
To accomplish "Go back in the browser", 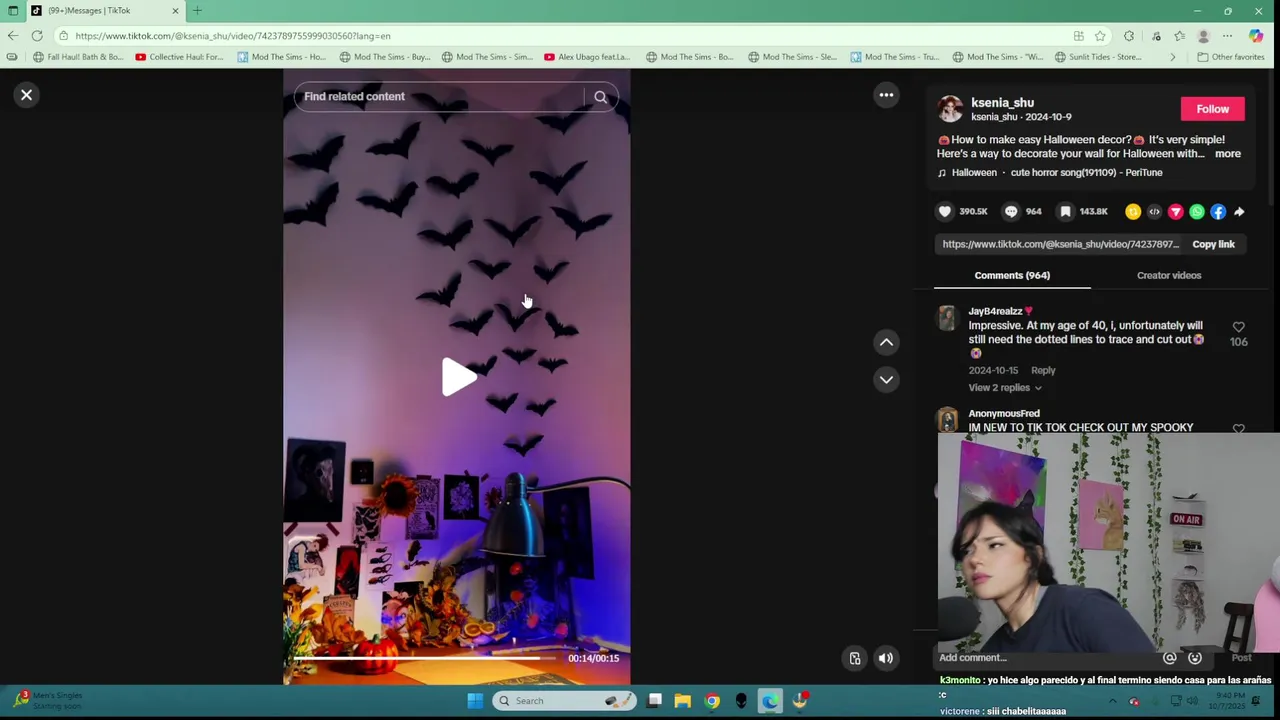I will pos(12,36).
